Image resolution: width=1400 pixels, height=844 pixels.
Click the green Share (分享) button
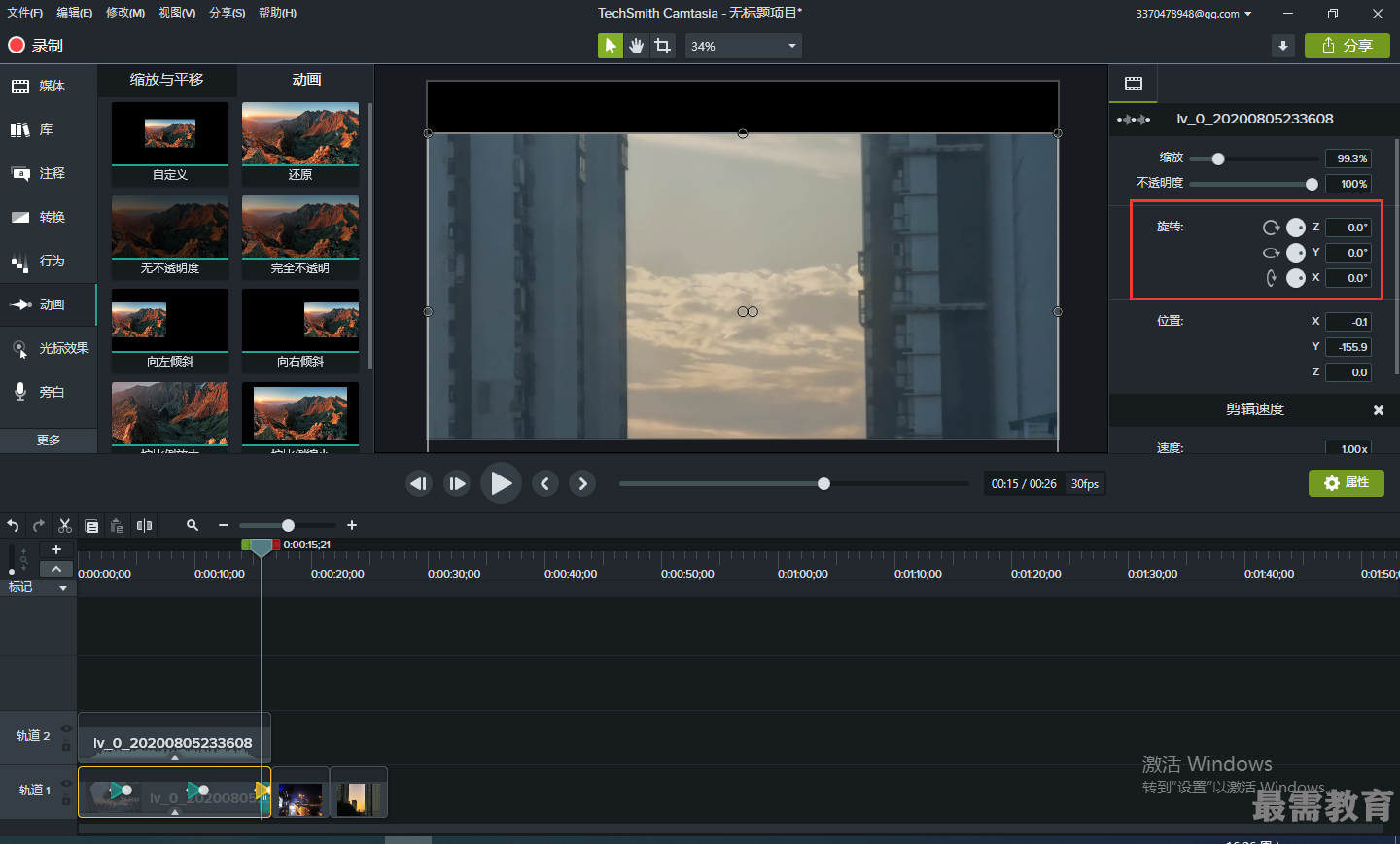pyautogui.click(x=1347, y=46)
